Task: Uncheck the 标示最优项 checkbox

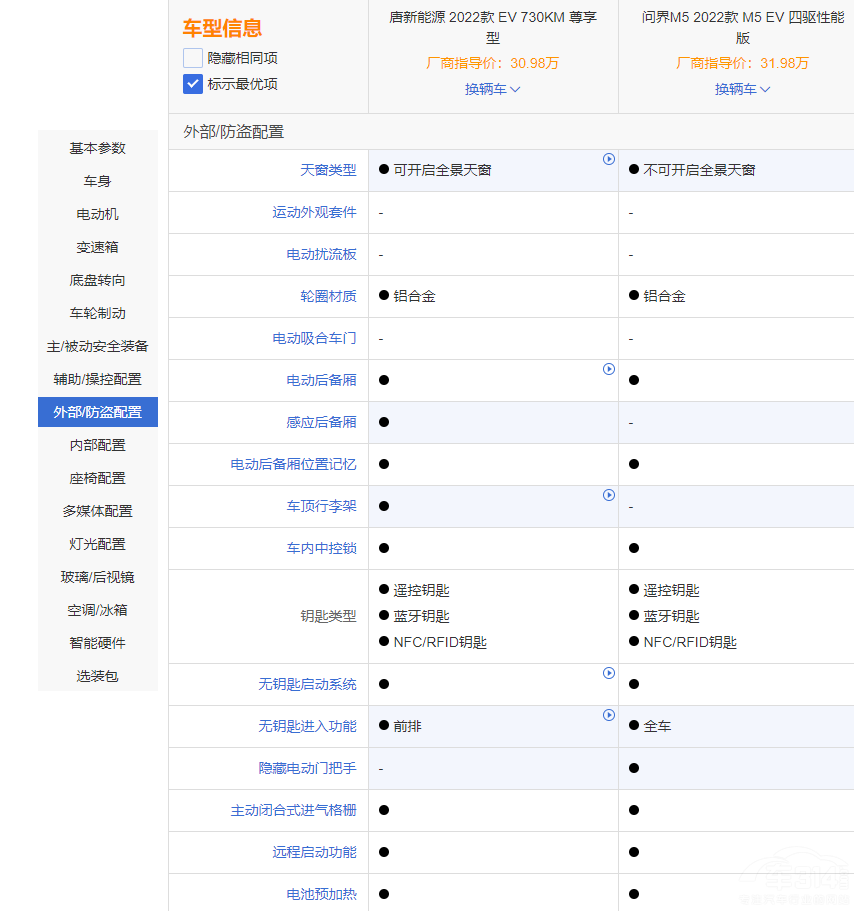Action: (x=193, y=84)
